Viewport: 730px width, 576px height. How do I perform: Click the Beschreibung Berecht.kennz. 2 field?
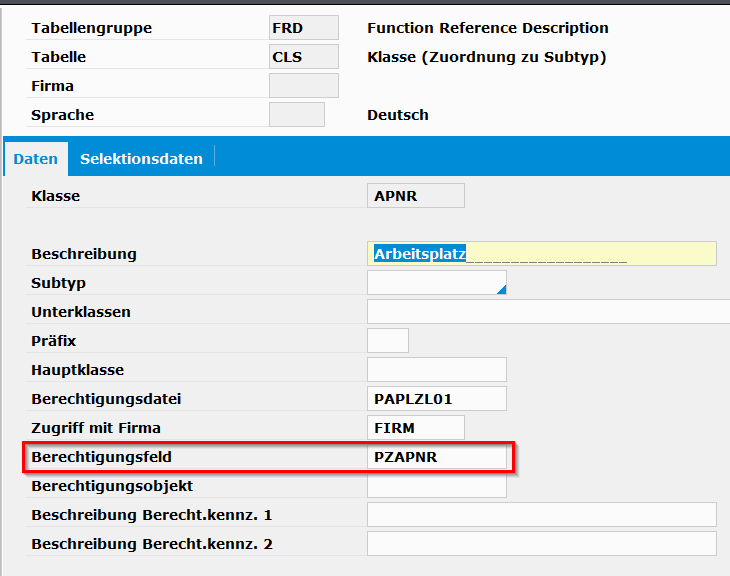[x=541, y=543]
